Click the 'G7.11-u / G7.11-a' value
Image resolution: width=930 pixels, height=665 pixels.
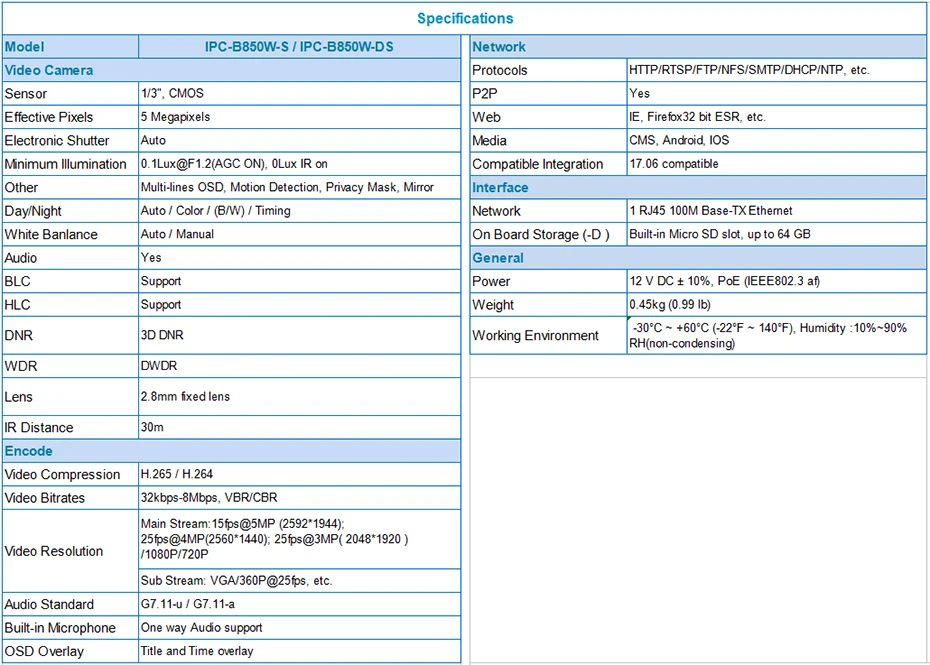(187, 604)
